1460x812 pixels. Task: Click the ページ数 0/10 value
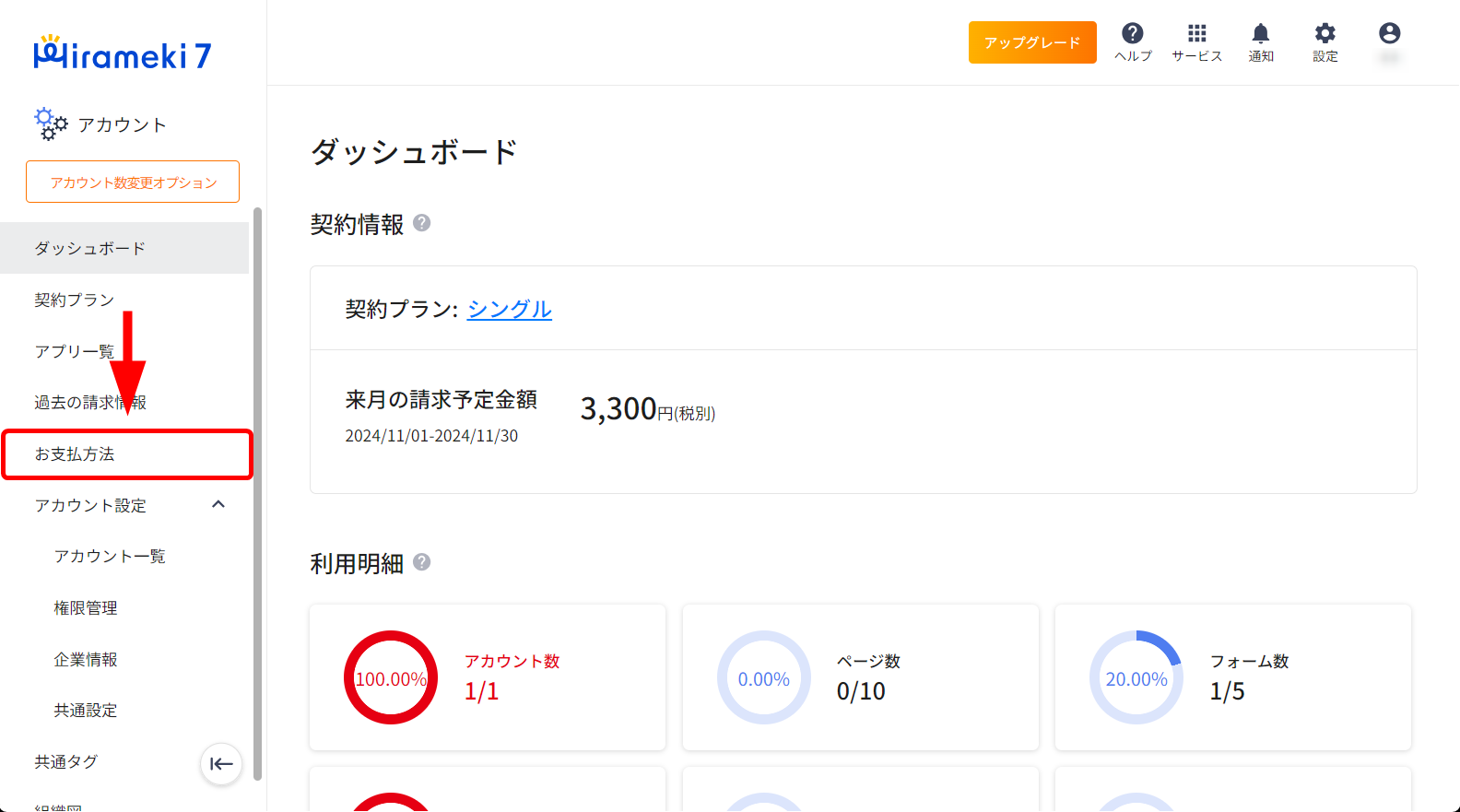point(861,691)
